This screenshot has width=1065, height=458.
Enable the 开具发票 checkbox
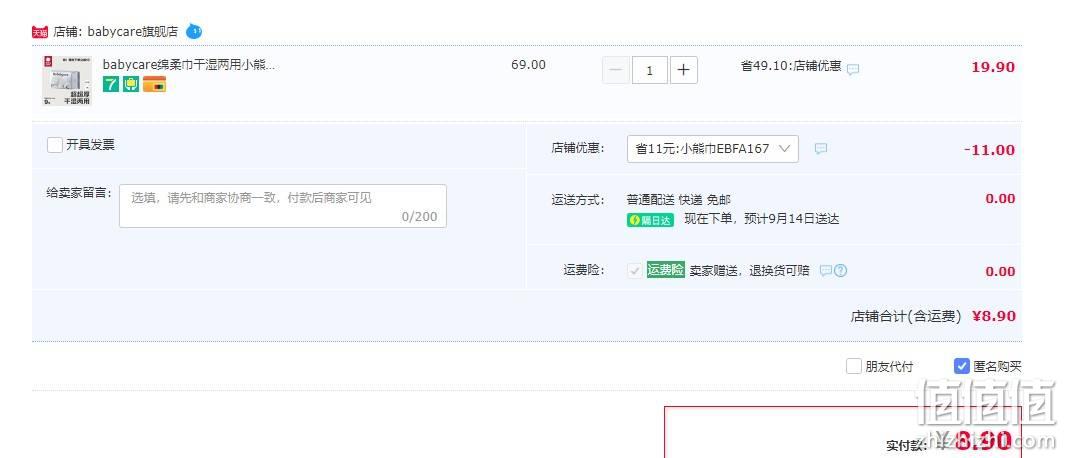(x=55, y=145)
